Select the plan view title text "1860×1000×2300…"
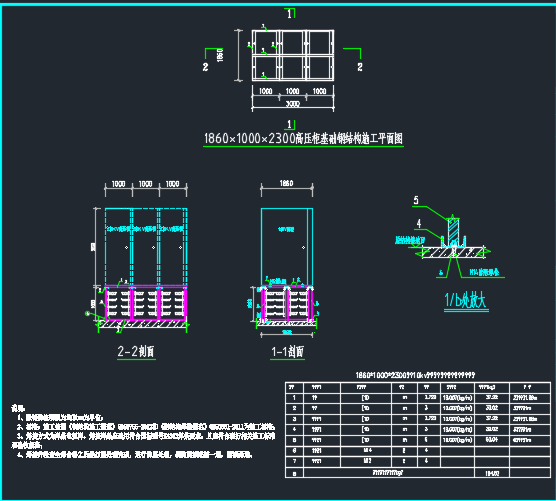Viewport: 556px width, 501px height. pos(303,138)
